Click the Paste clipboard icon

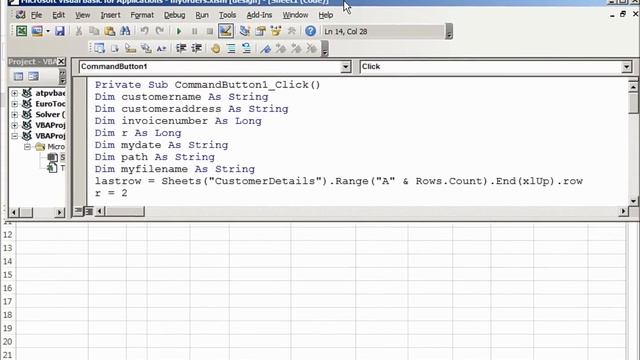[x=109, y=31]
